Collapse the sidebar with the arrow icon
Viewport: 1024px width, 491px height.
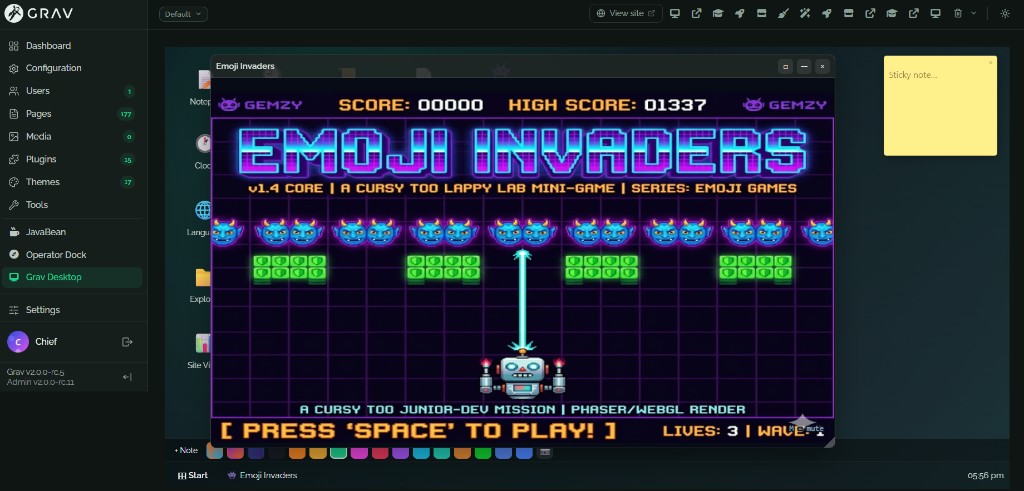pos(127,377)
